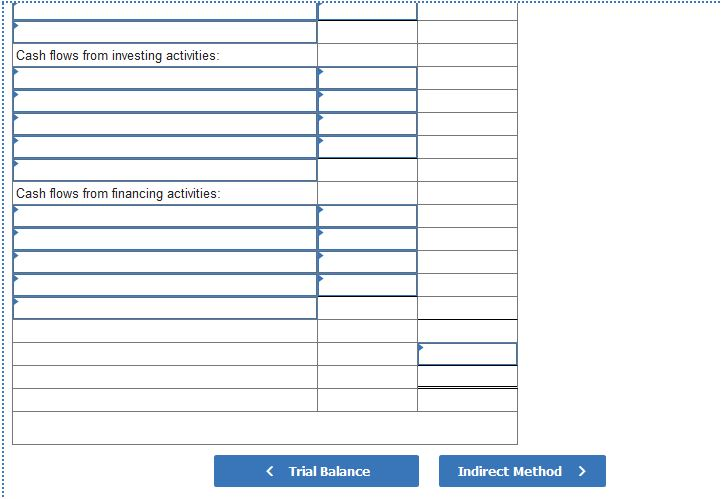This screenshot has height=499, width=722.
Task: Select fourth amount field under investing activities
Action: pyautogui.click(x=367, y=147)
